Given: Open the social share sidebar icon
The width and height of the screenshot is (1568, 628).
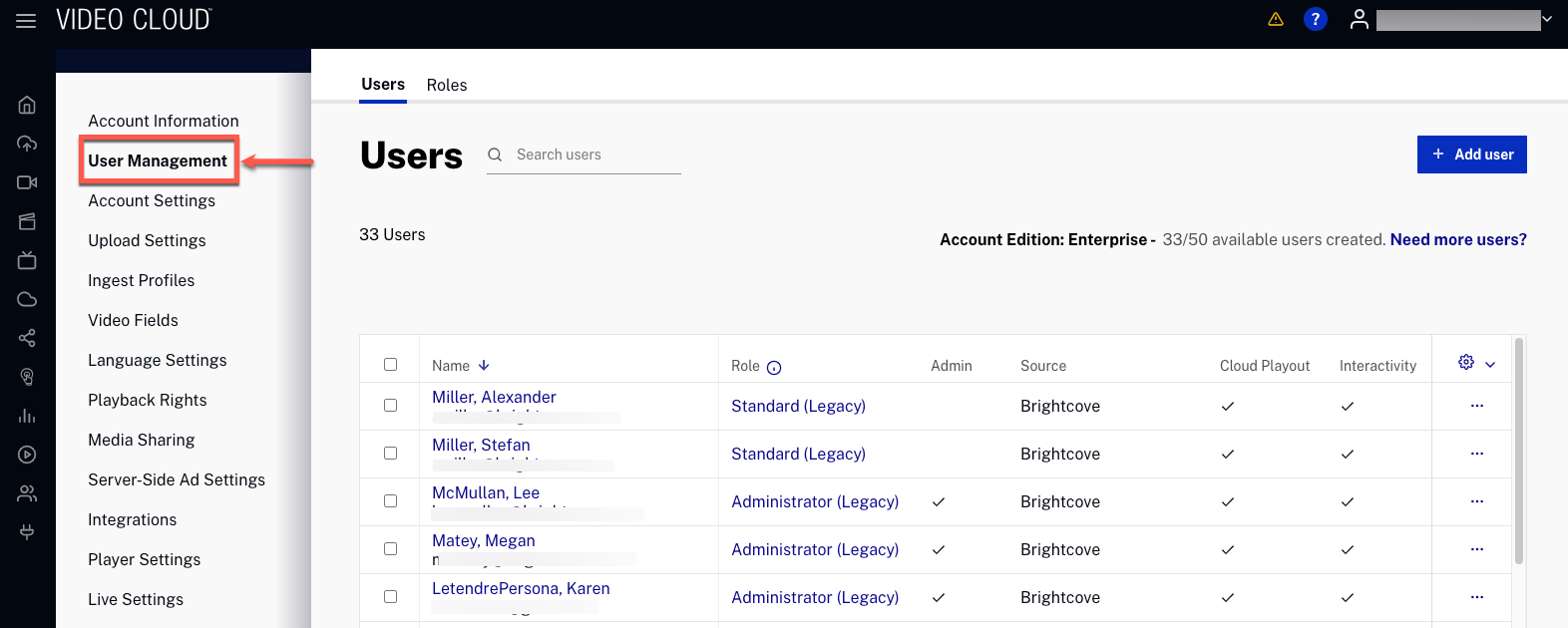Looking at the screenshot, I should 27,338.
